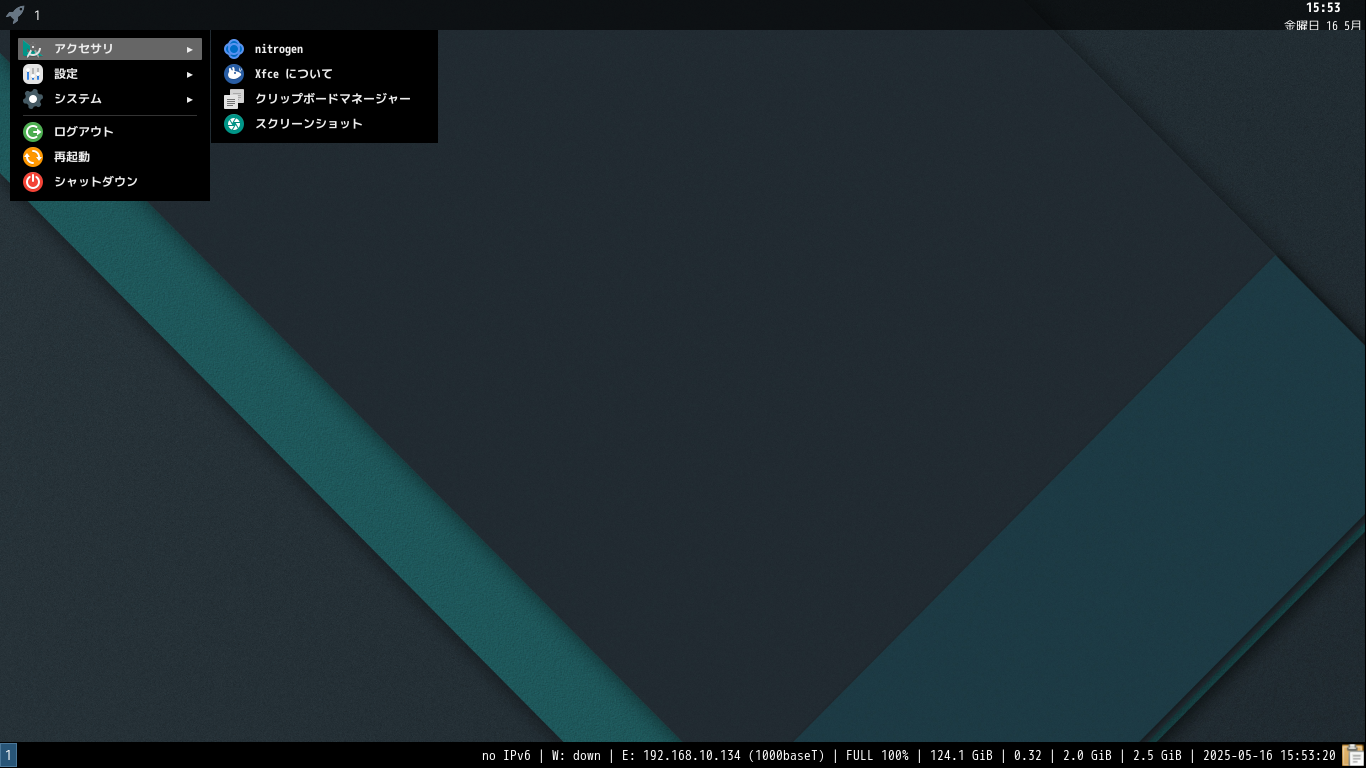Click the rocket launcher icon in top panel
The image size is (1366, 768).
tap(15, 15)
